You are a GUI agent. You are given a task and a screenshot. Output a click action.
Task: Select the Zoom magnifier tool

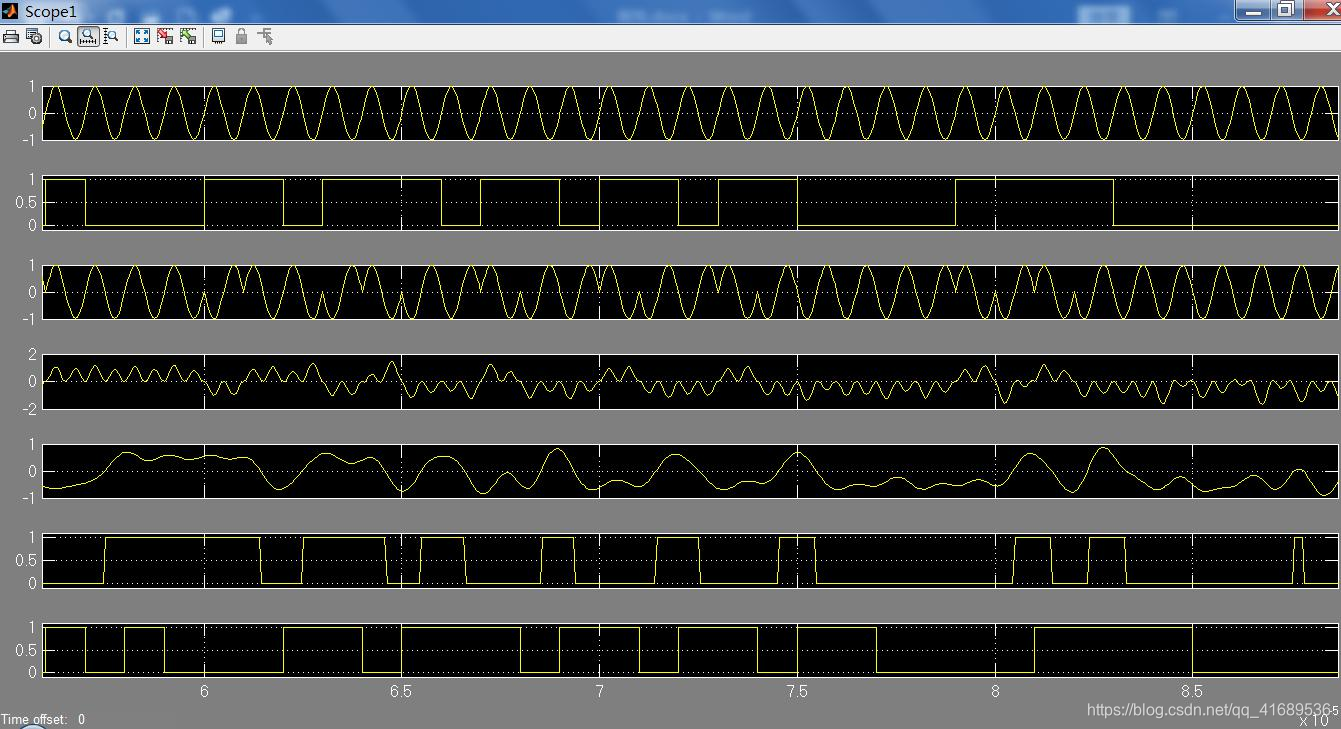pos(65,37)
